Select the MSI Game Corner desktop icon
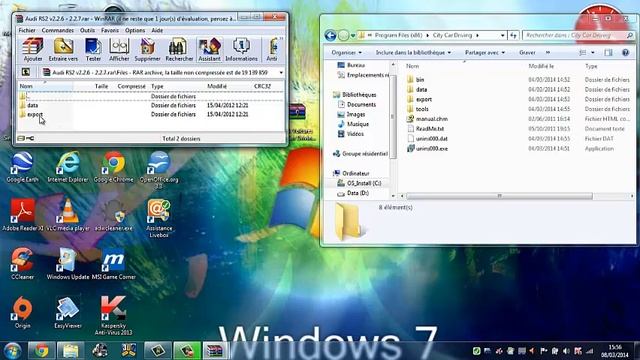Viewport: 640px width, 360px height. coord(113,264)
